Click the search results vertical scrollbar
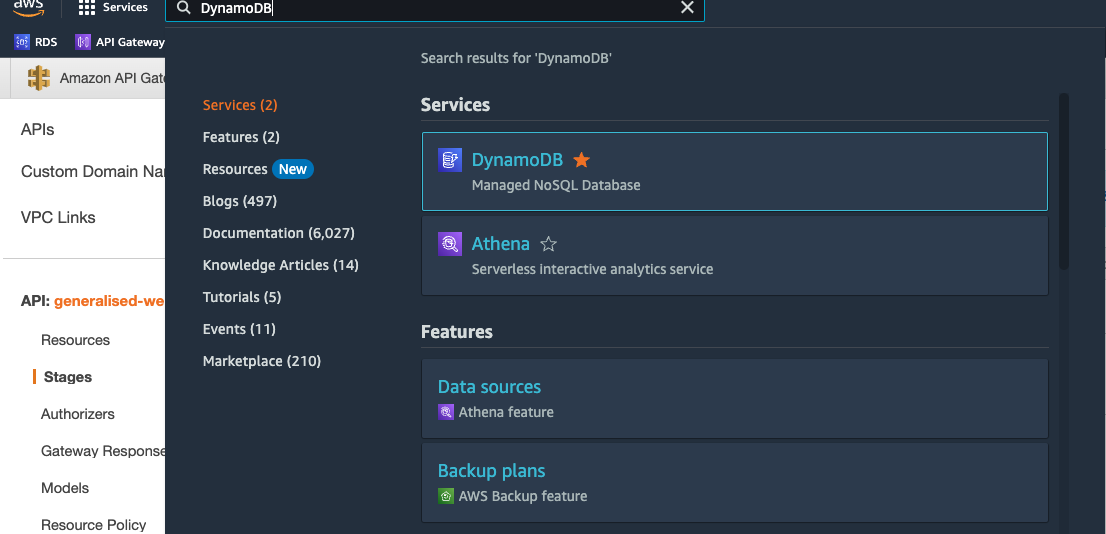Screen dimensions: 1106x534 point(1064,180)
